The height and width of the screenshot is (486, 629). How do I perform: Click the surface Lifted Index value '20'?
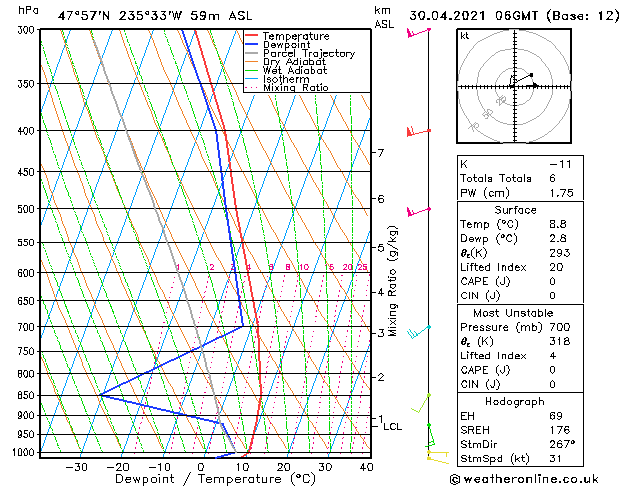(556, 267)
